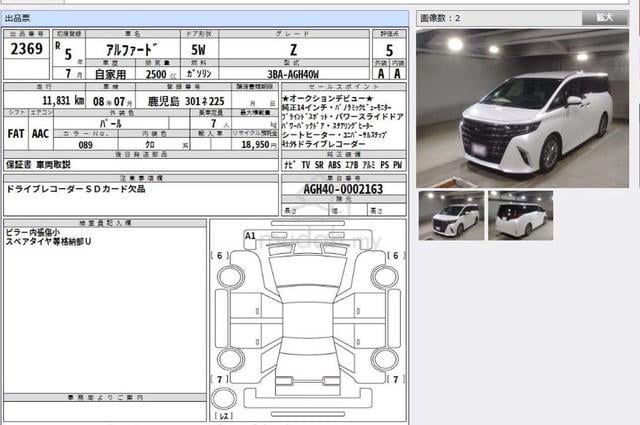Click recycle deposit 18,950
Viewport: 640px width, 425px height.
click(256, 145)
